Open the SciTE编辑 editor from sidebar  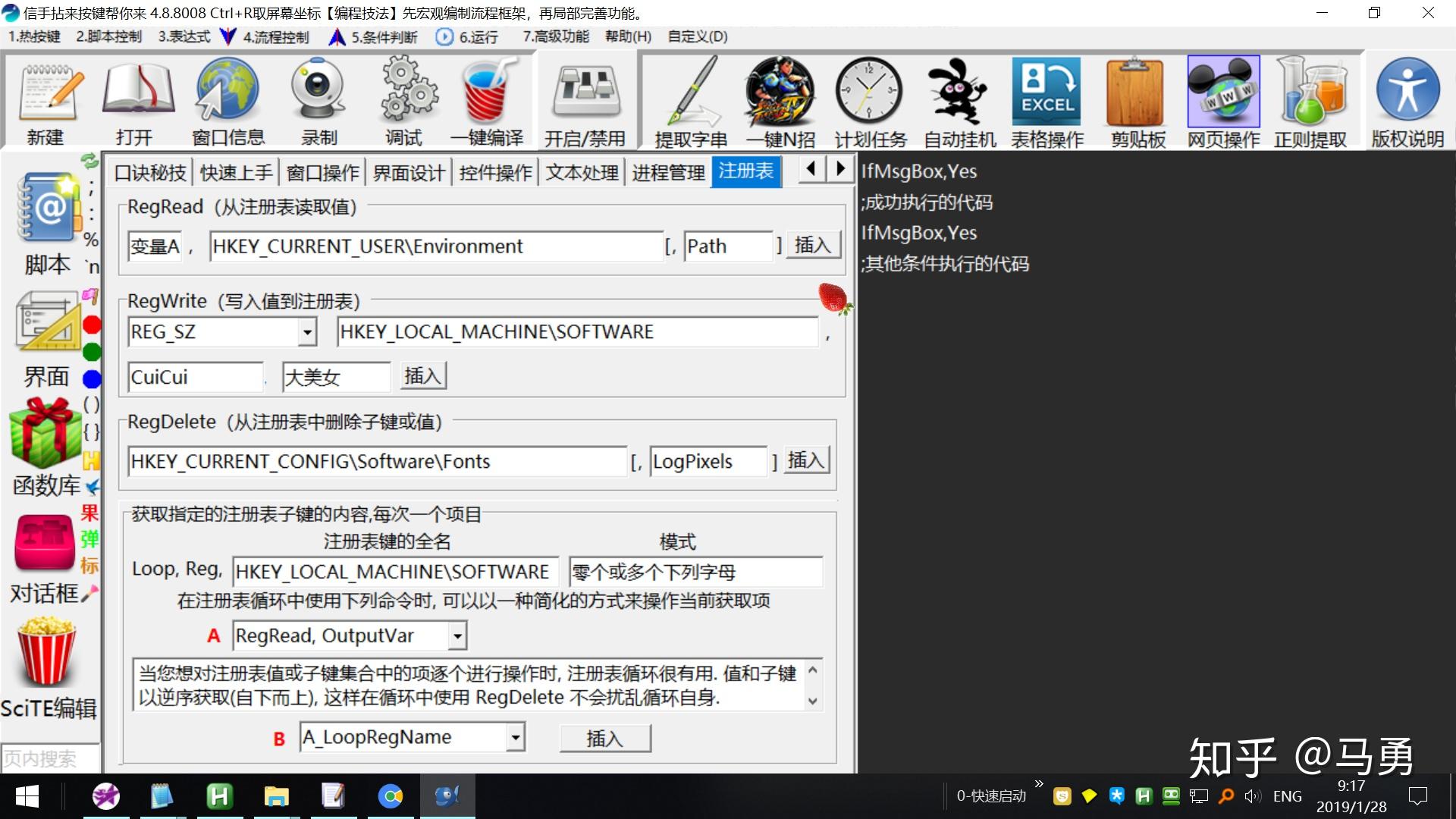(47, 667)
